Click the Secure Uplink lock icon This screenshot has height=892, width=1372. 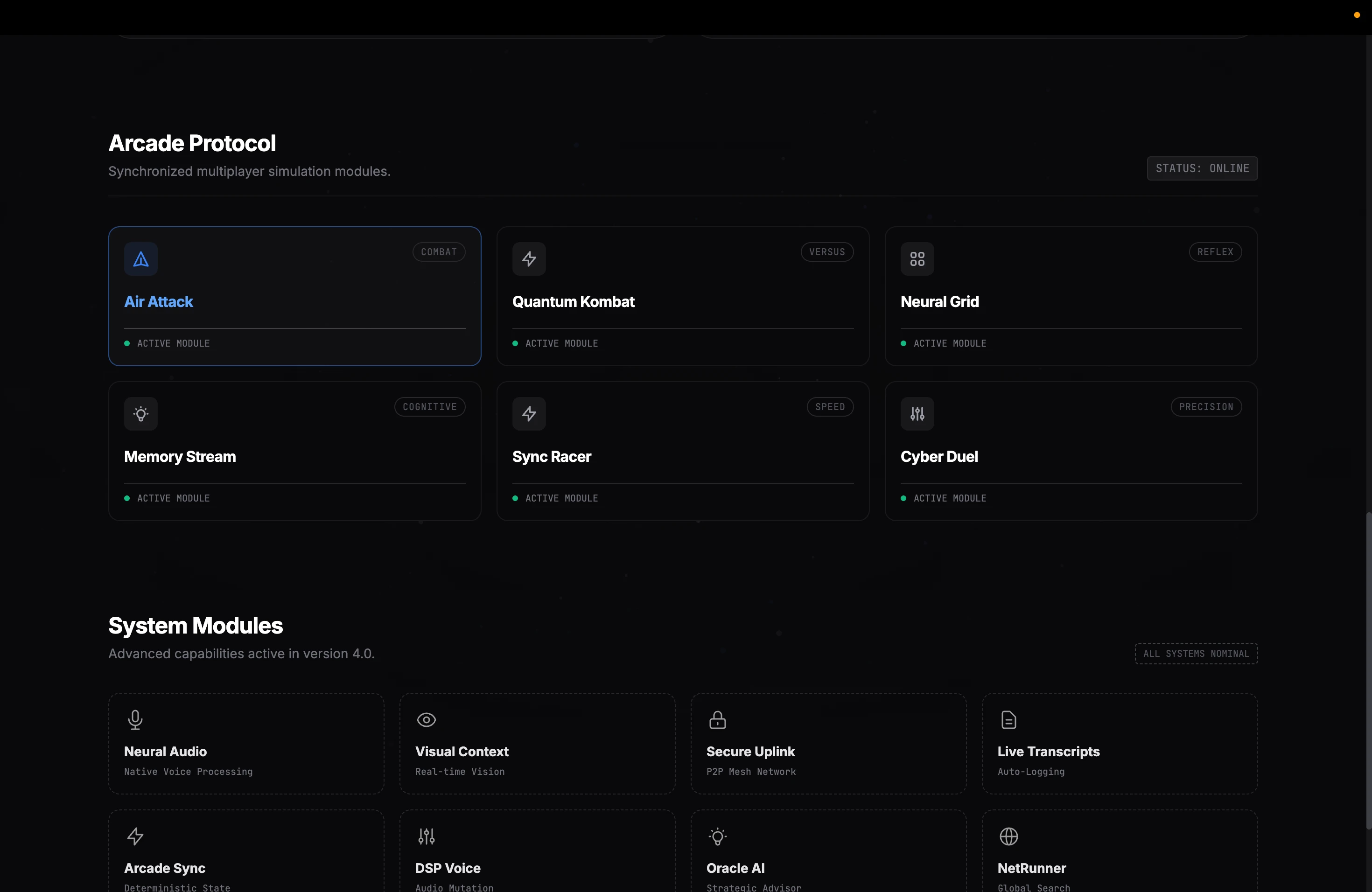[717, 720]
